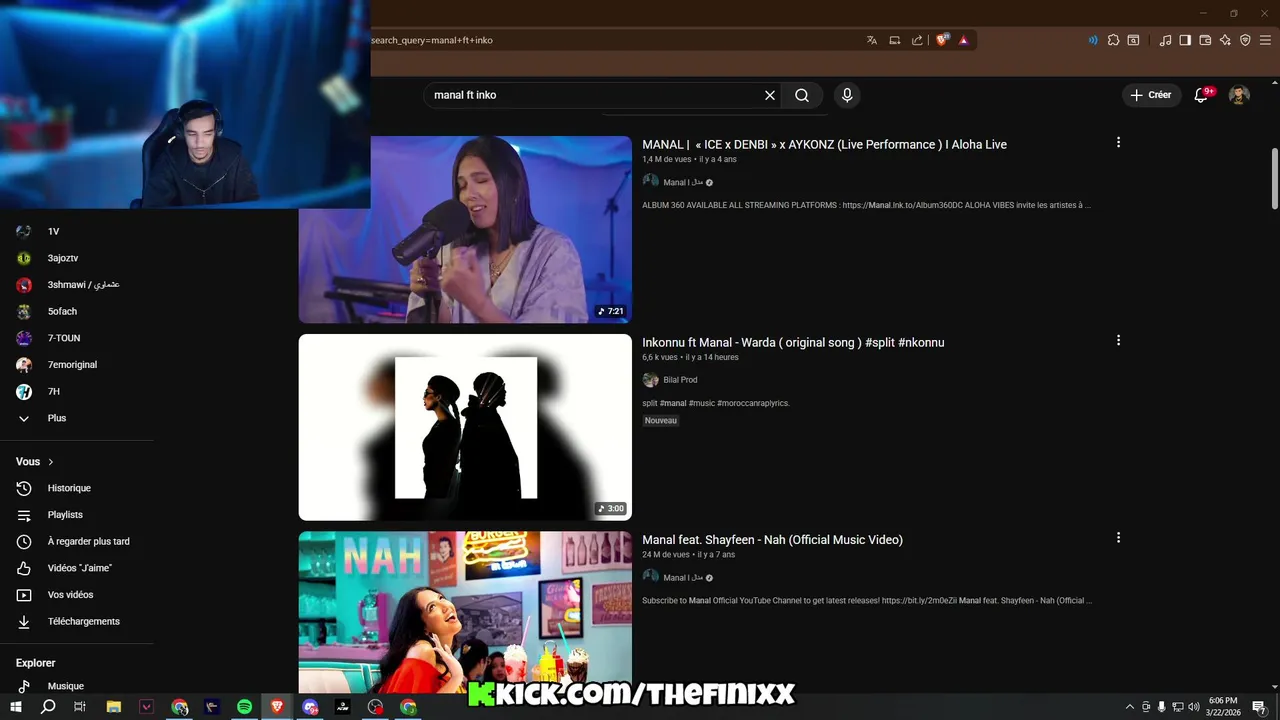Open Manal feat. Shayfeen - Nah title
Screen dimensions: 1280x720
(x=772, y=540)
